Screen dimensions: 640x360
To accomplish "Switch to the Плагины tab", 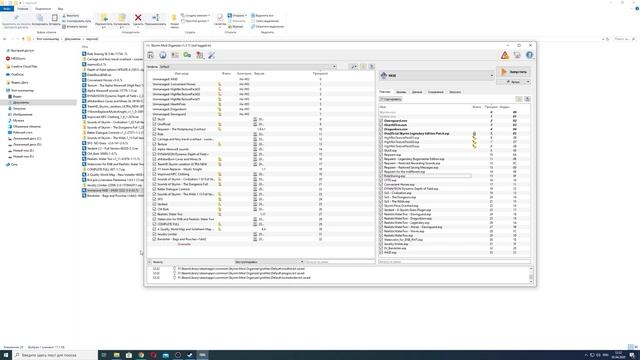I will pyautogui.click(x=384, y=92).
